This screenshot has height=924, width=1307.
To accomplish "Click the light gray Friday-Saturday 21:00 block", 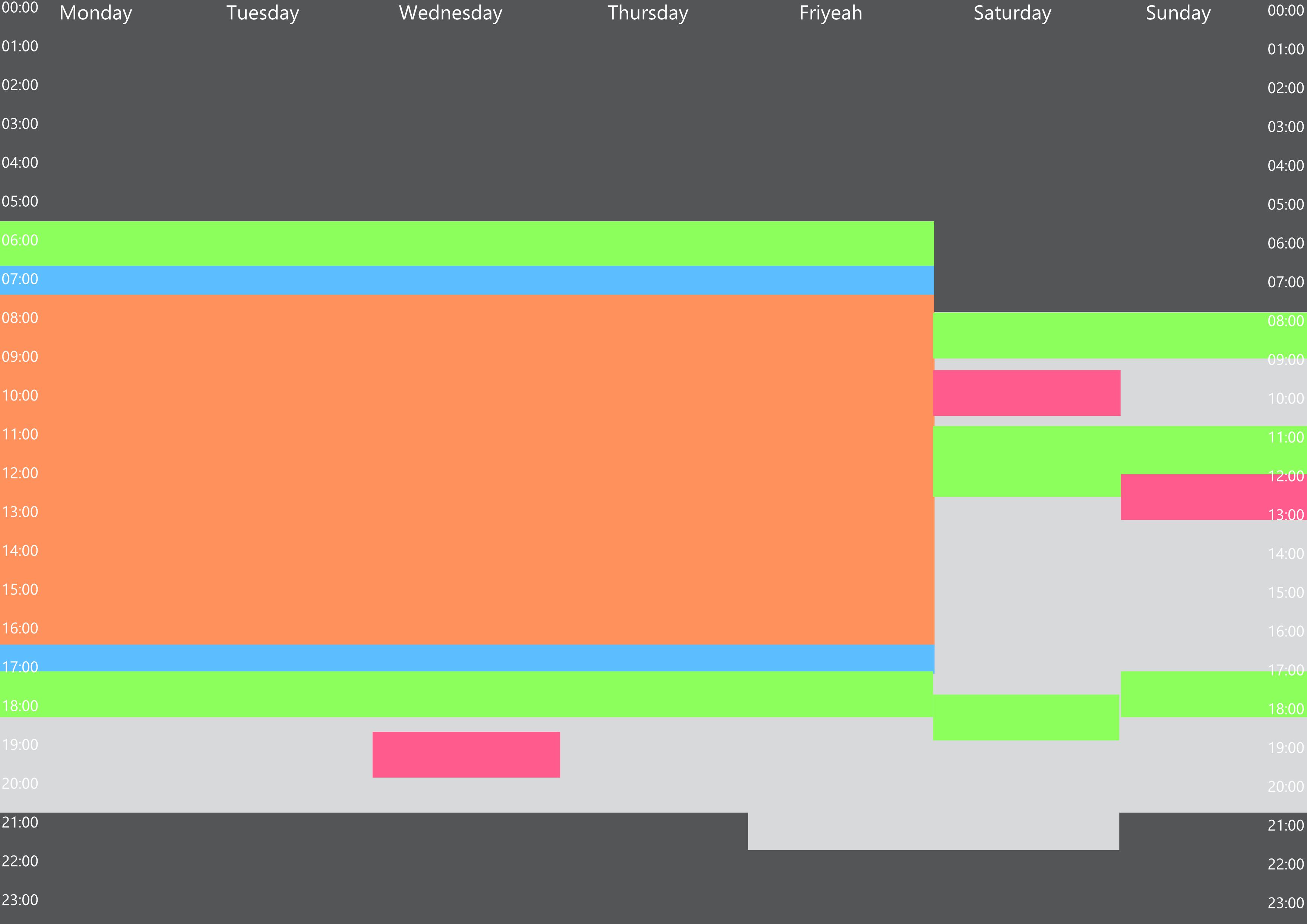I will tap(934, 831).
